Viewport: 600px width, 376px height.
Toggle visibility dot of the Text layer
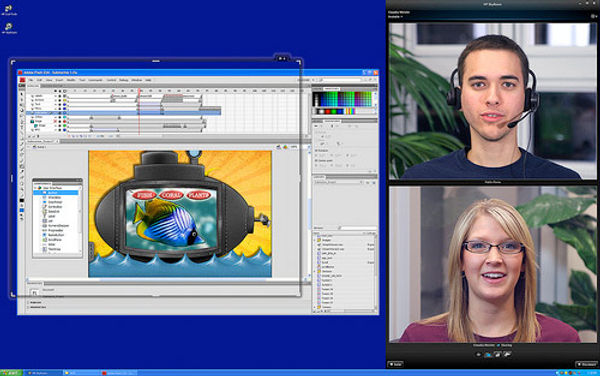coord(55,104)
